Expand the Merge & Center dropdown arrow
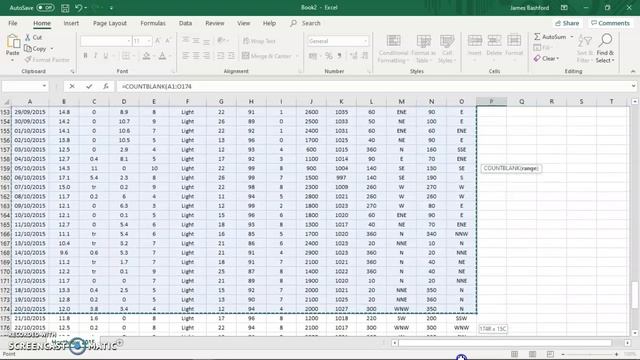This screenshot has height=360, width=640. point(297,56)
